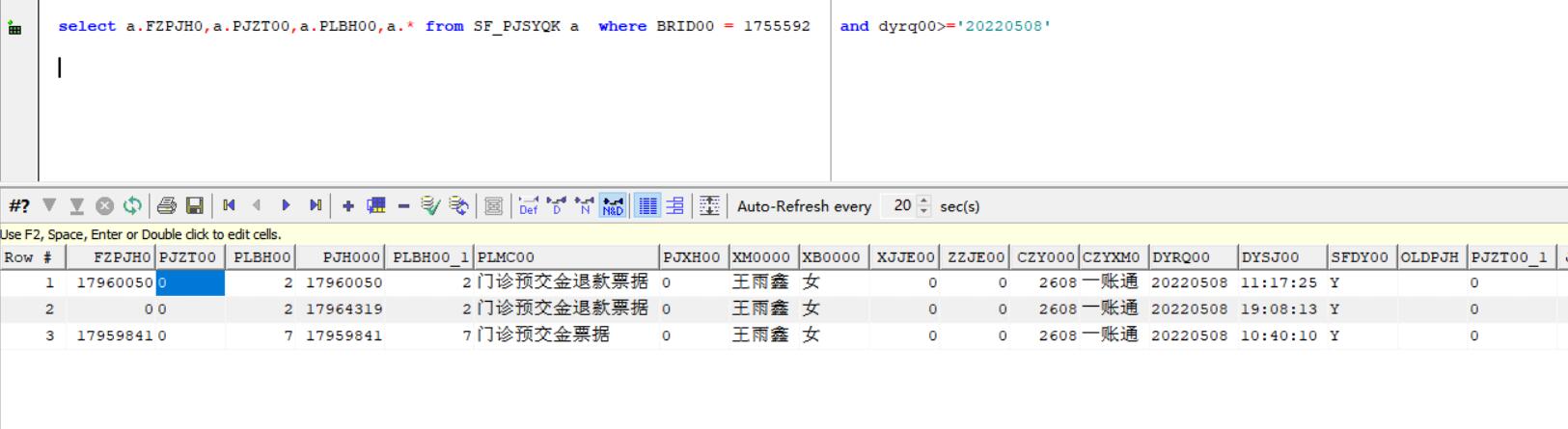Click the Row # column header
Image resolution: width=1568 pixels, height=429 pixels.
[x=33, y=257]
